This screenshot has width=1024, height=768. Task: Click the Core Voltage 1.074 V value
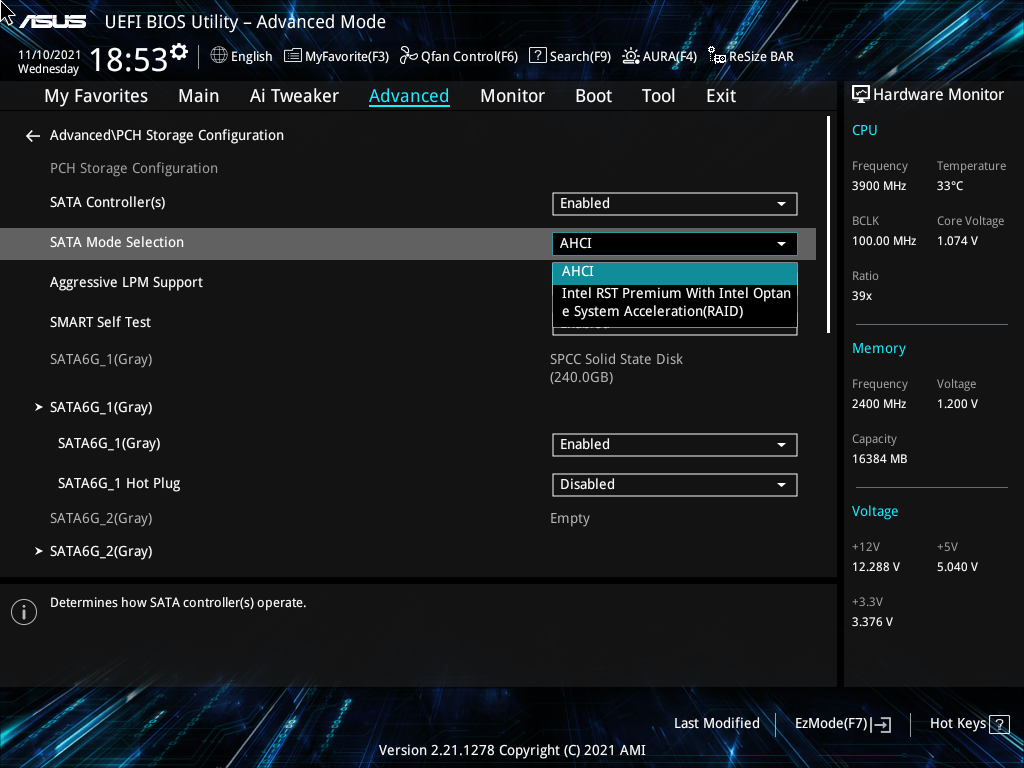[x=957, y=241]
